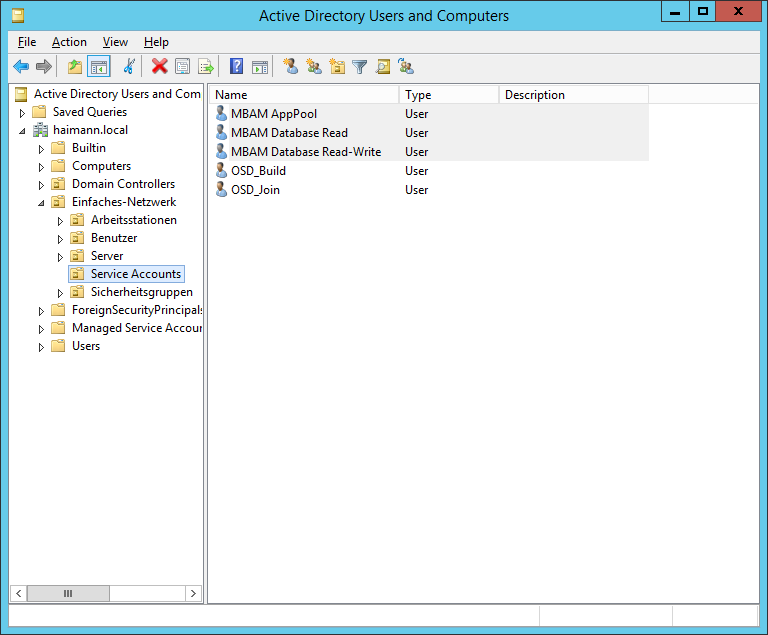Viewport: 768px width, 635px height.
Task: Click haimann.local domain icon
Action: coord(40,130)
